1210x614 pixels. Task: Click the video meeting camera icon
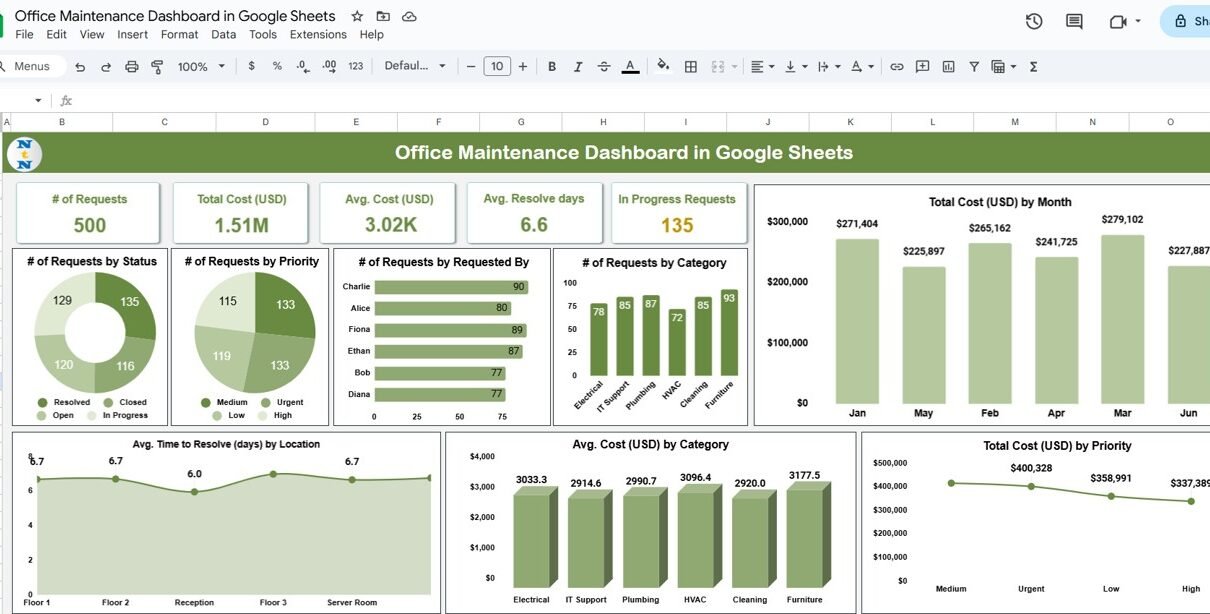pos(1118,21)
